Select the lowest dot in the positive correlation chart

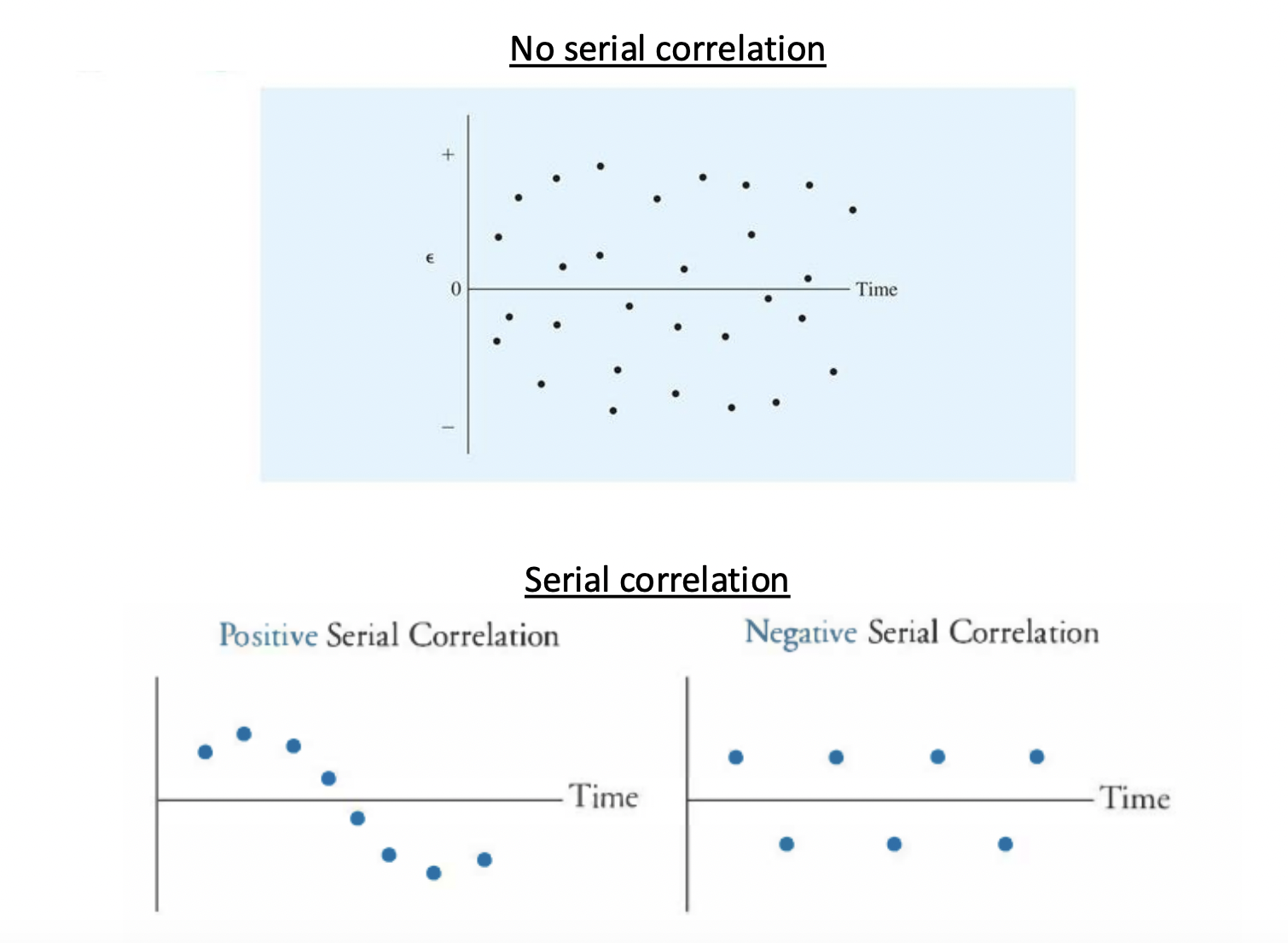tap(433, 873)
